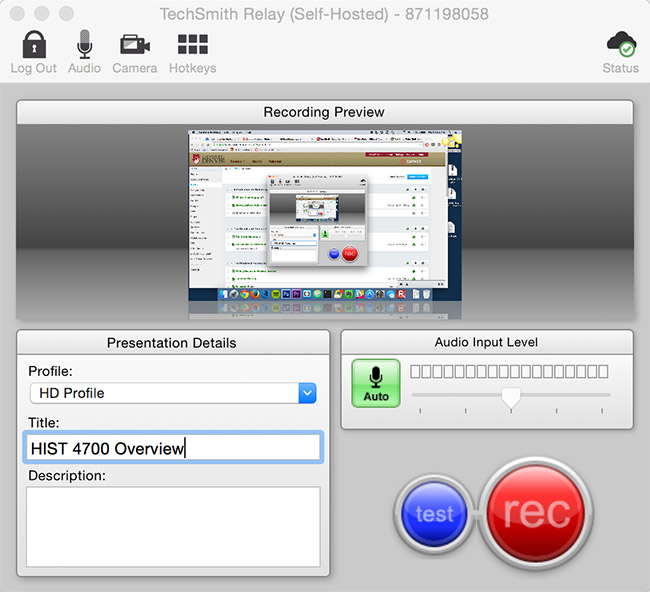Image resolution: width=650 pixels, height=592 pixels.
Task: Click the blue test button
Action: point(434,514)
